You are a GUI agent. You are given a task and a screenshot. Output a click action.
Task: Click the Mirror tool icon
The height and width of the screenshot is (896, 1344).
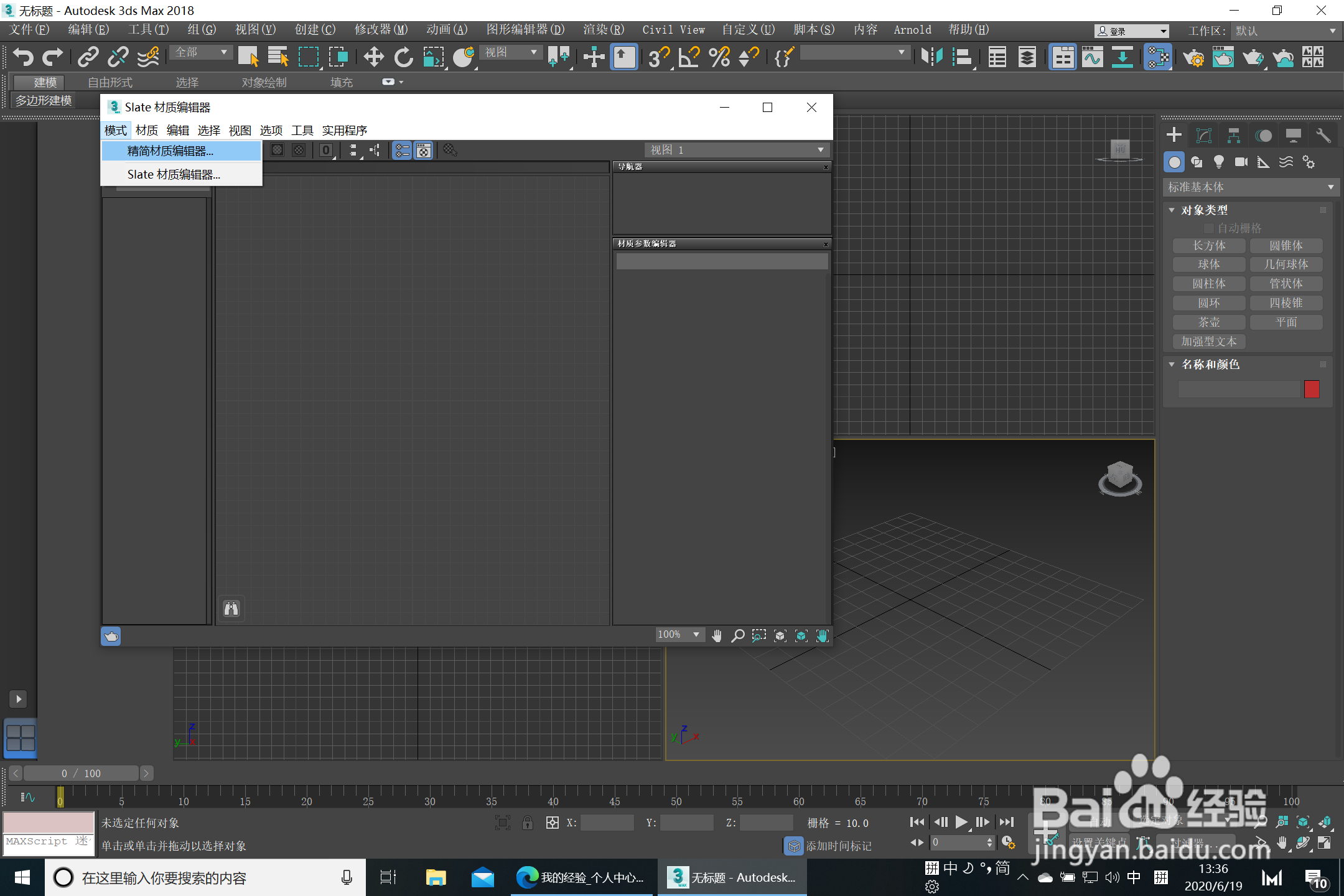932,57
